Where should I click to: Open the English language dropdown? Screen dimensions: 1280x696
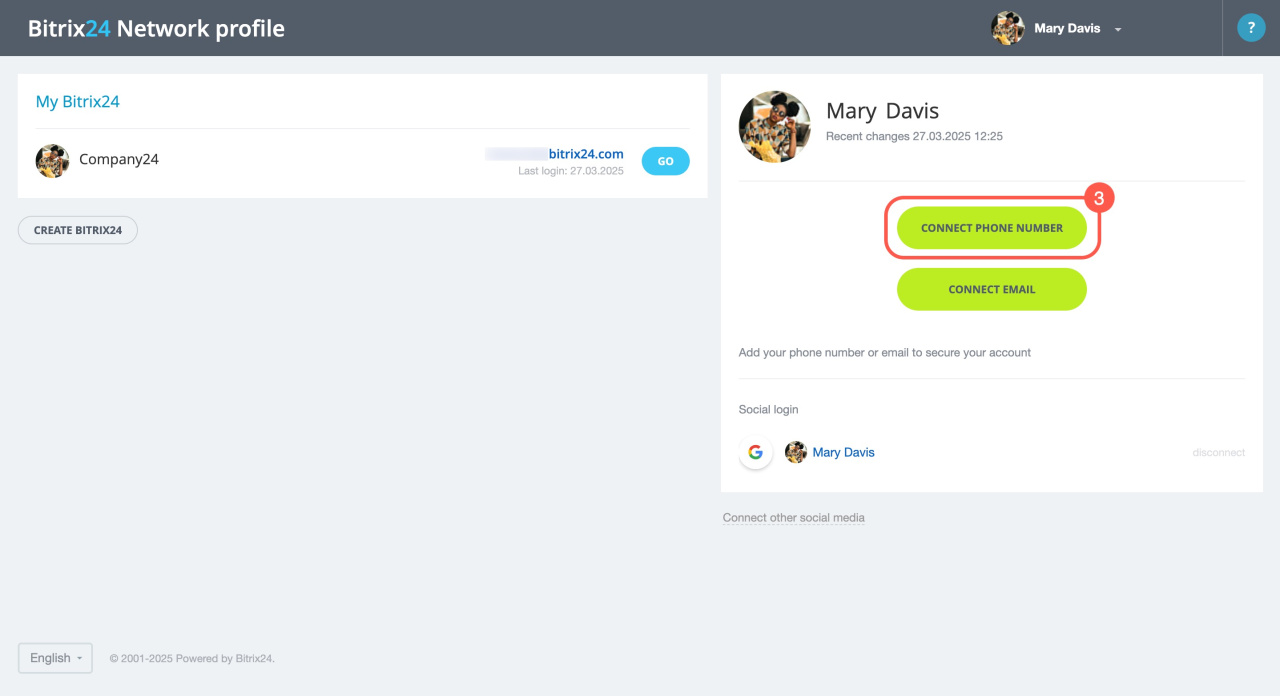coord(55,658)
